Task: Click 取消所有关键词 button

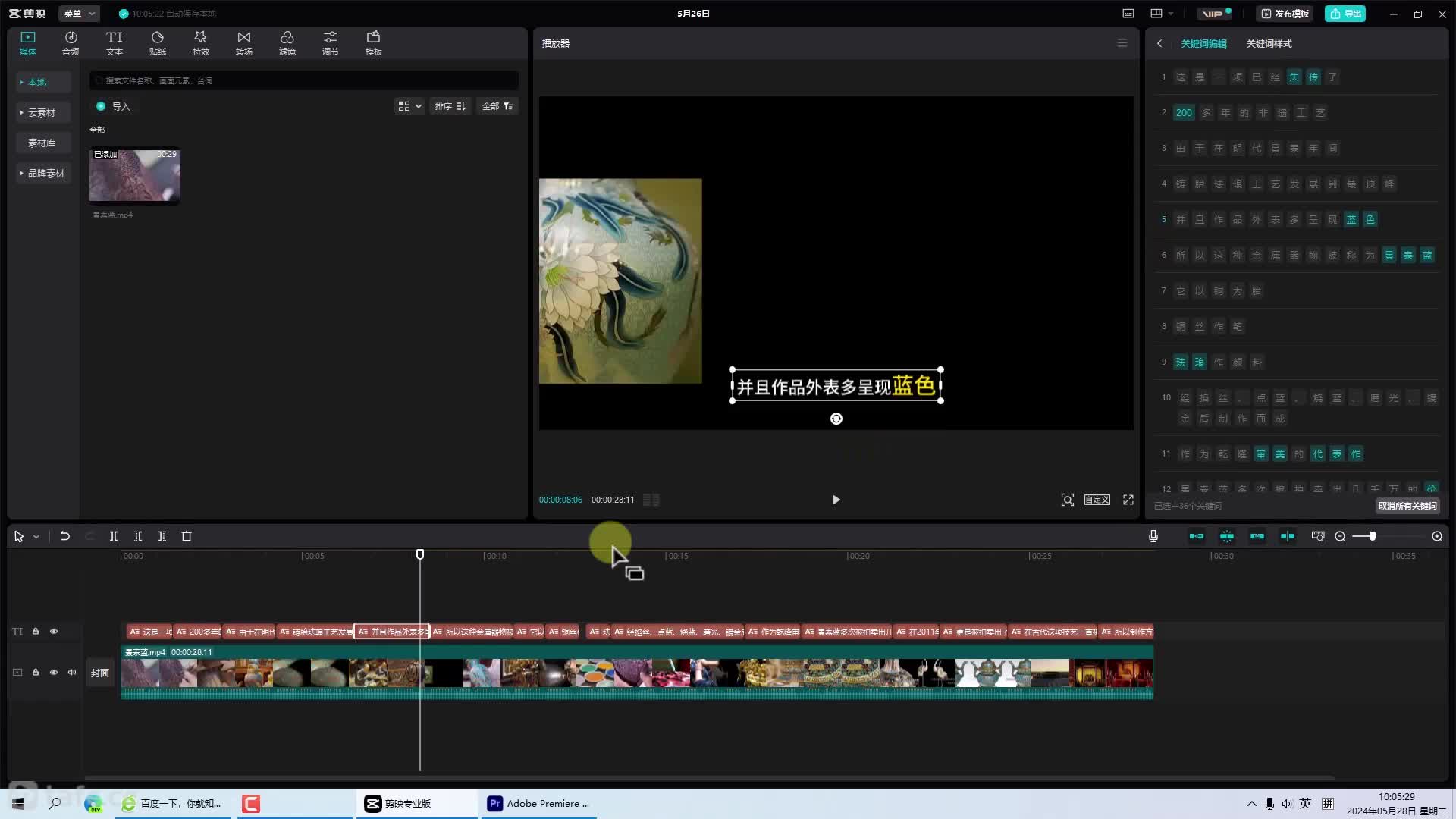Action: (1407, 506)
